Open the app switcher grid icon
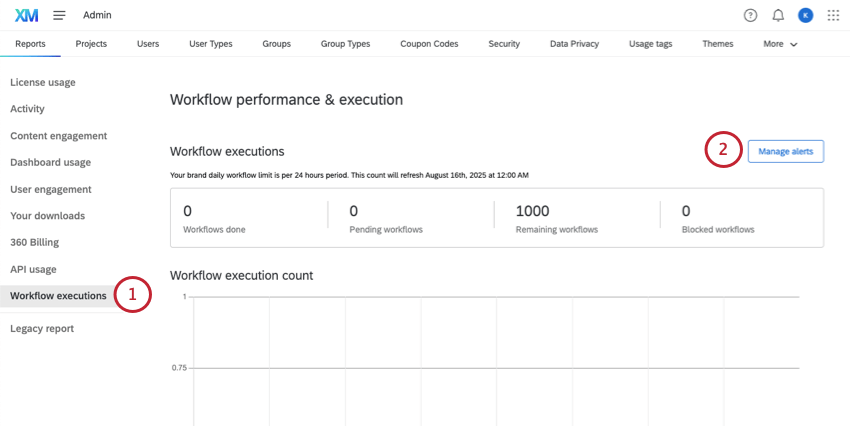Image resolution: width=850 pixels, height=426 pixels. coord(833,15)
